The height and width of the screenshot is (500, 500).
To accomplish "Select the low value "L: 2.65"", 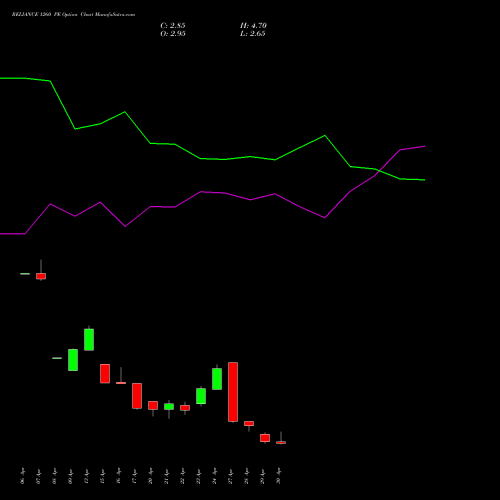I will pyautogui.click(x=253, y=34).
